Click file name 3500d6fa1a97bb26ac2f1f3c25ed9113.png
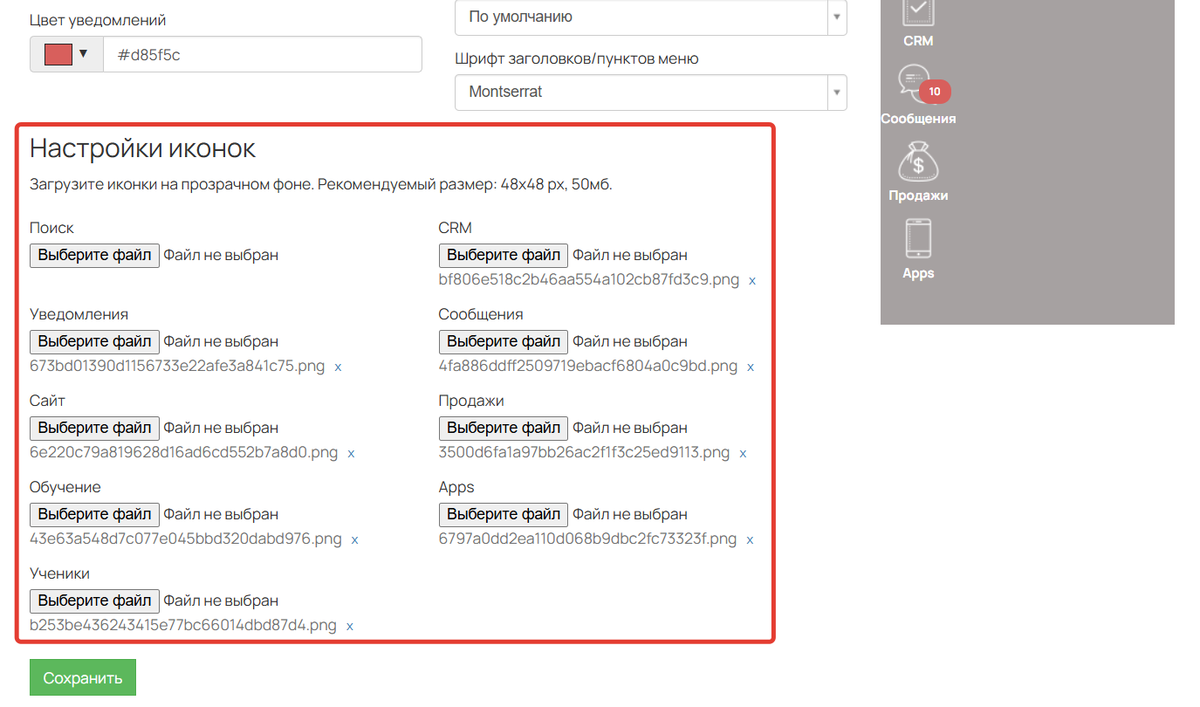The width and height of the screenshot is (1200, 707). (585, 453)
